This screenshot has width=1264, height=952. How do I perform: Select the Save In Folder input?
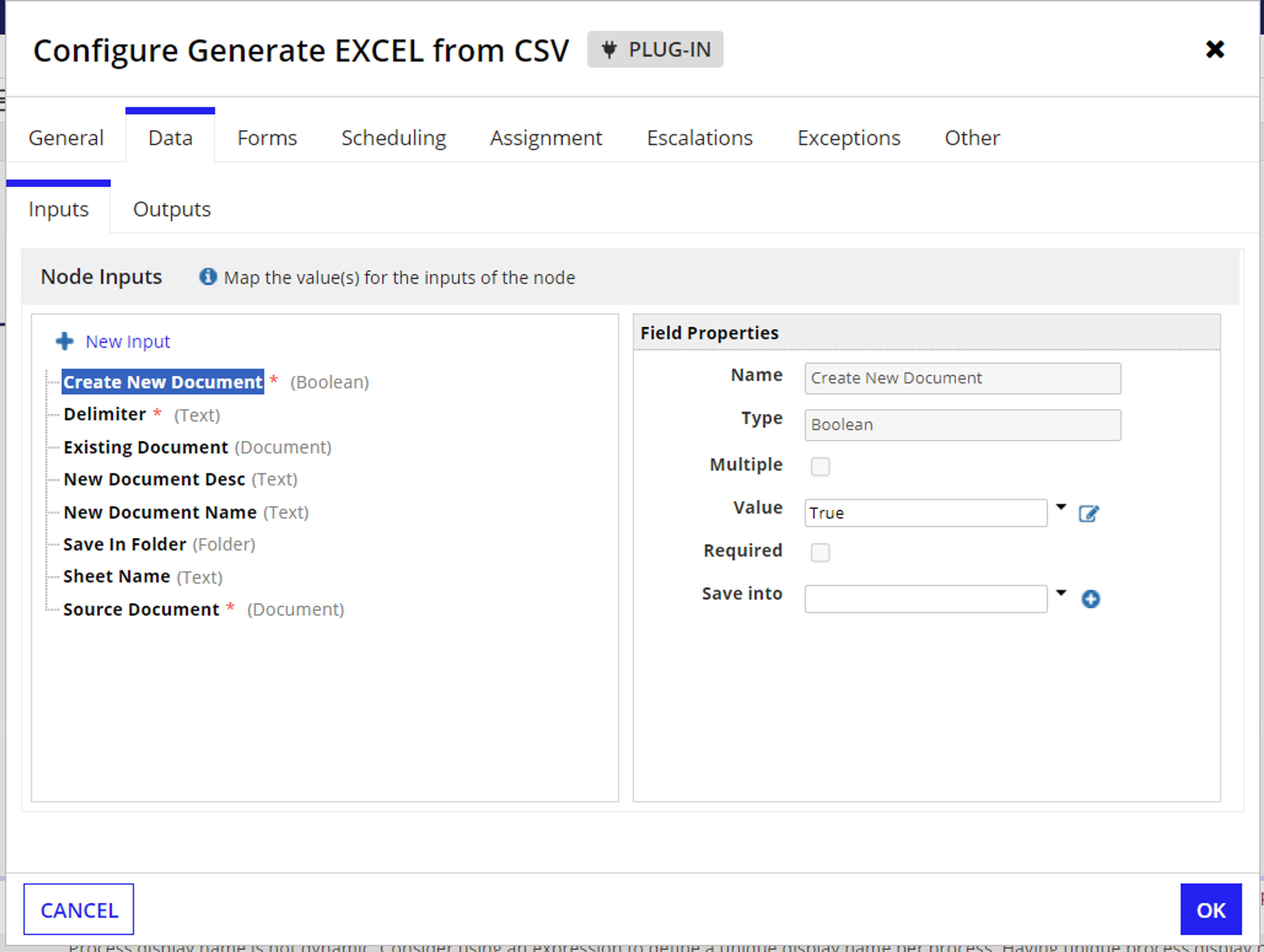[124, 544]
